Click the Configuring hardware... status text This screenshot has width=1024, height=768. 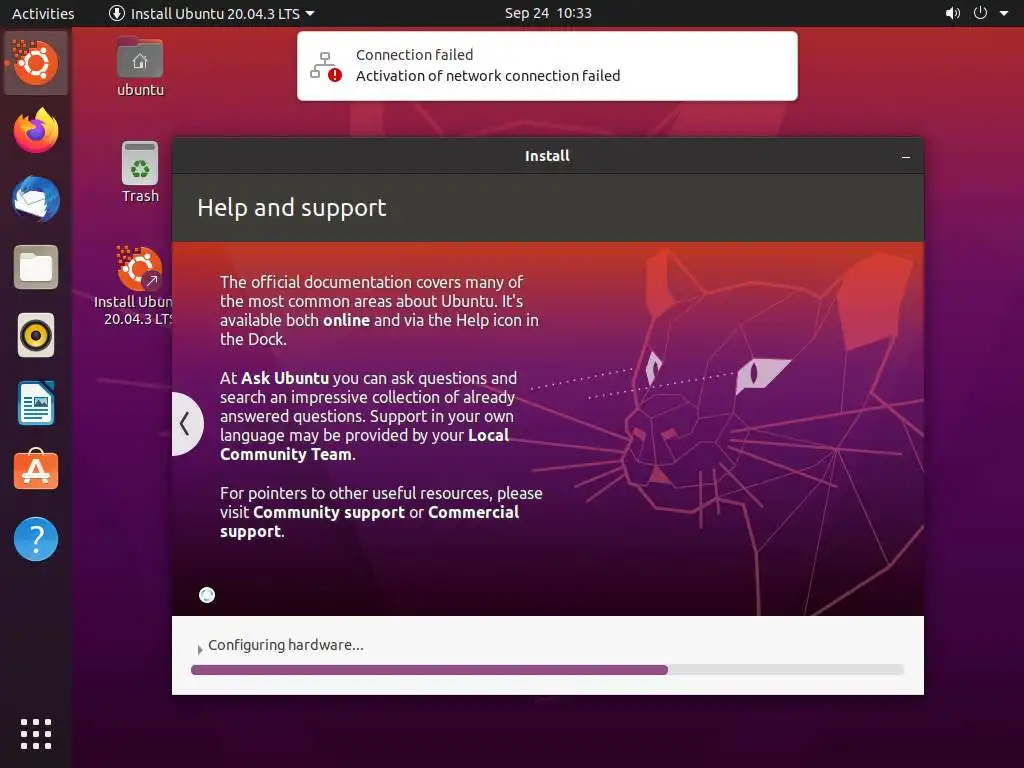tap(285, 645)
